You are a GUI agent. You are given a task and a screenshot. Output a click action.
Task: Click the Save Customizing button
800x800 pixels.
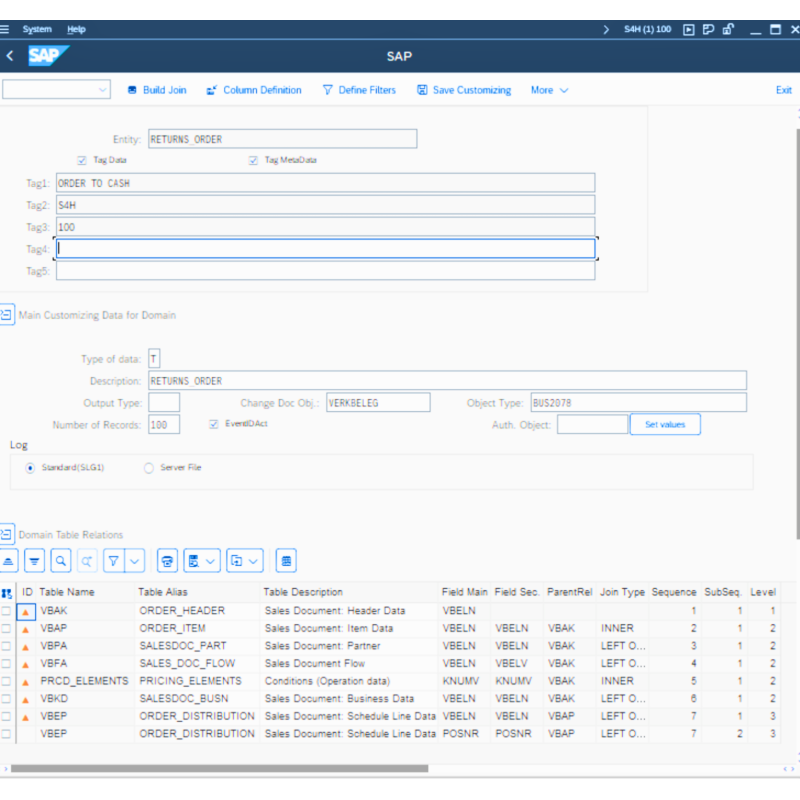point(464,90)
